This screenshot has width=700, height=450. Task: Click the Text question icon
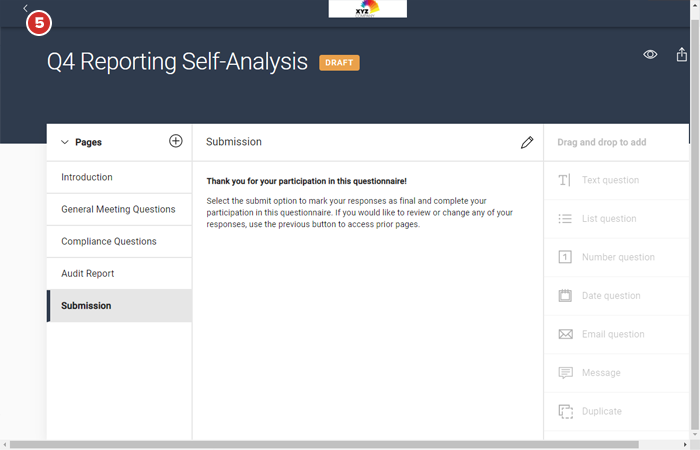pyautogui.click(x=565, y=180)
